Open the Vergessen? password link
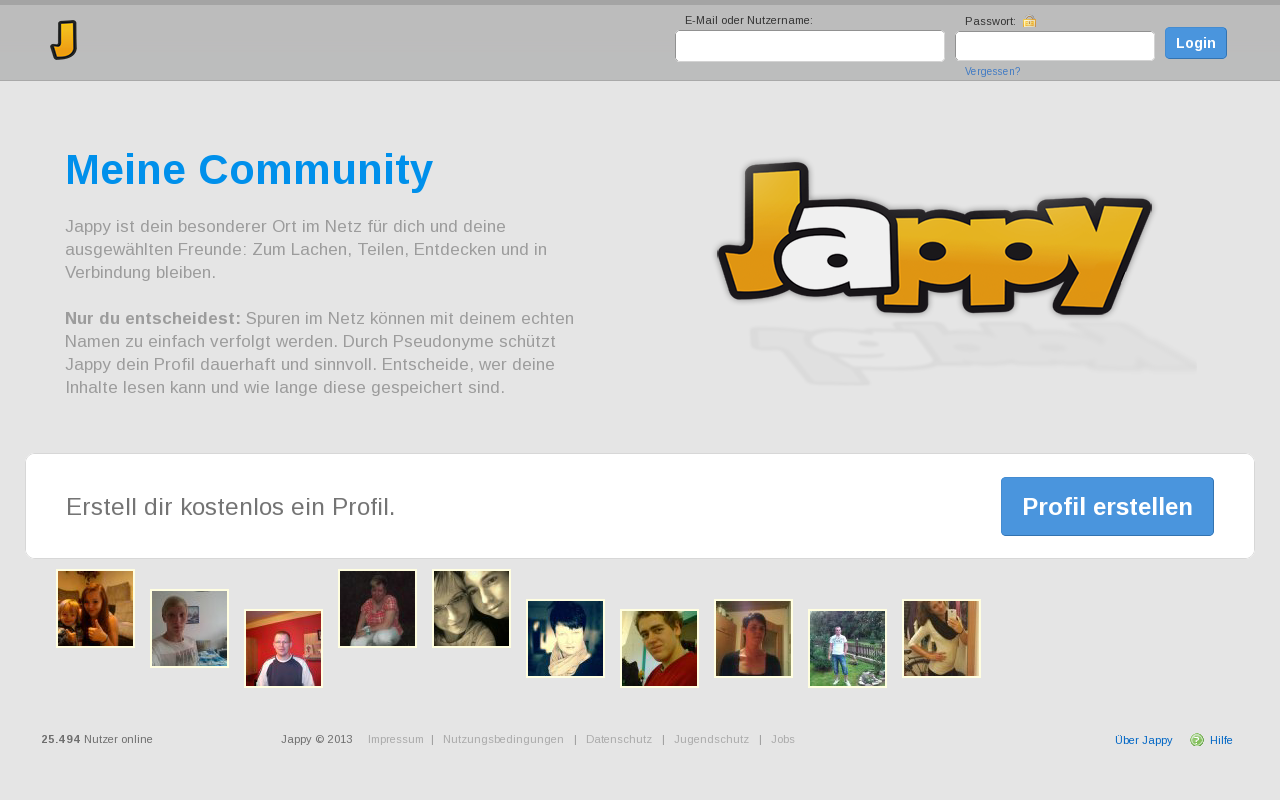 click(992, 72)
